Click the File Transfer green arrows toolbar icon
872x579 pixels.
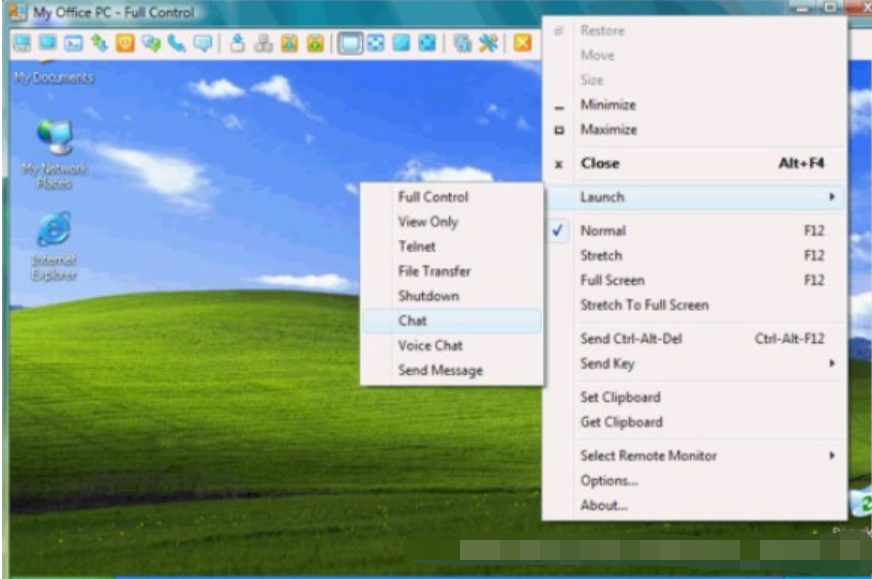[99, 43]
